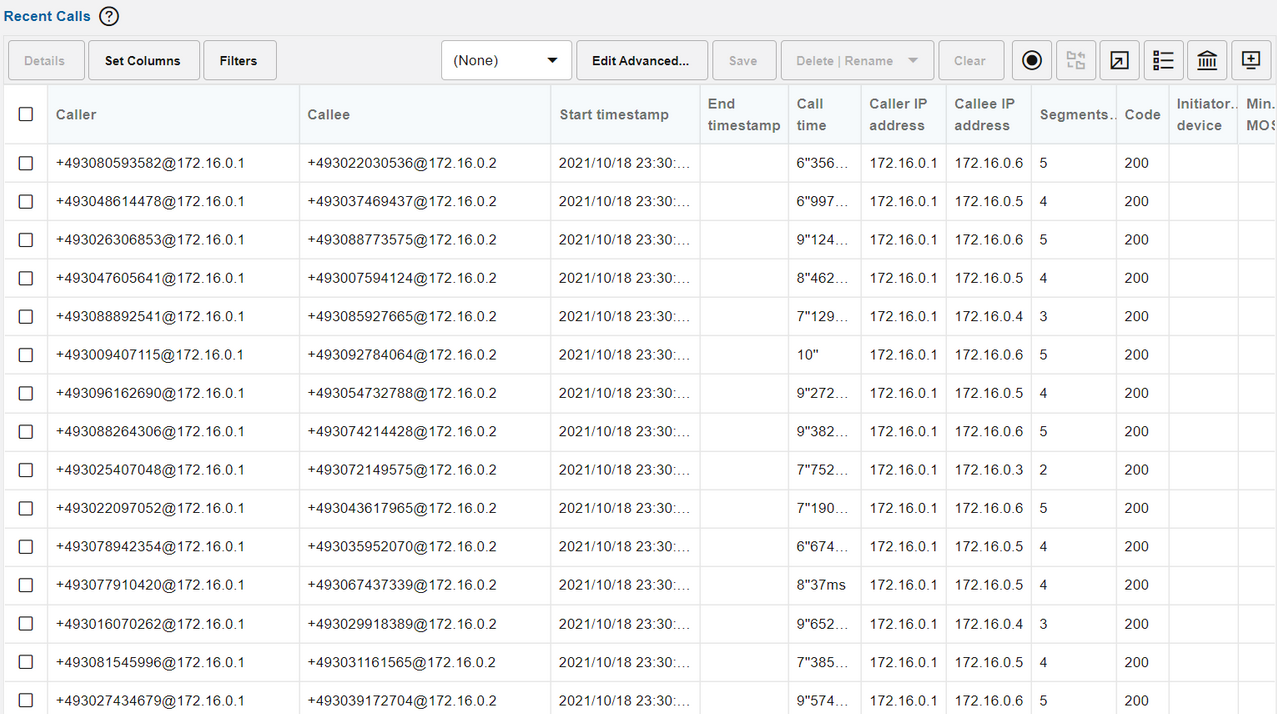The image size is (1277, 714).
Task: Click Edit Advanced... button
Action: coord(641,60)
